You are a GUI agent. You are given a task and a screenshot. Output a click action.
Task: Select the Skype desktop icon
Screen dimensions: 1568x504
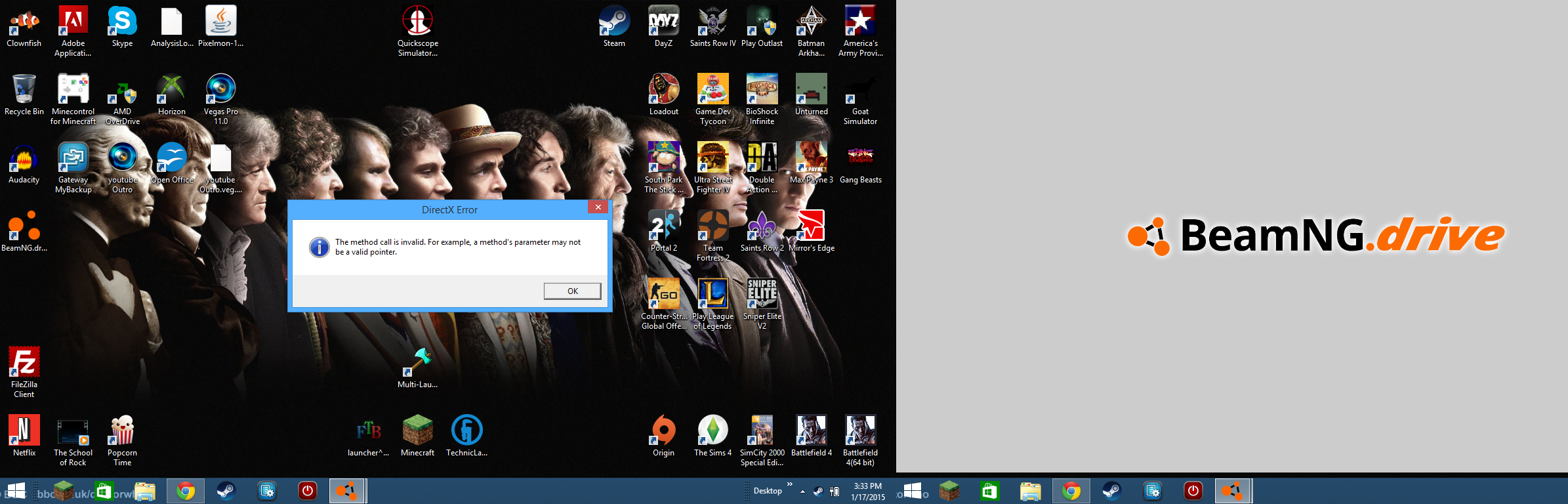122,27
